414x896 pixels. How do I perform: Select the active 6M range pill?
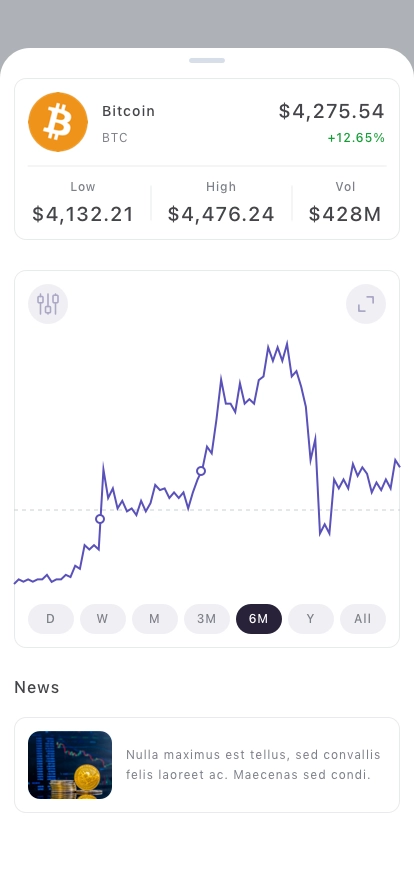(259, 619)
